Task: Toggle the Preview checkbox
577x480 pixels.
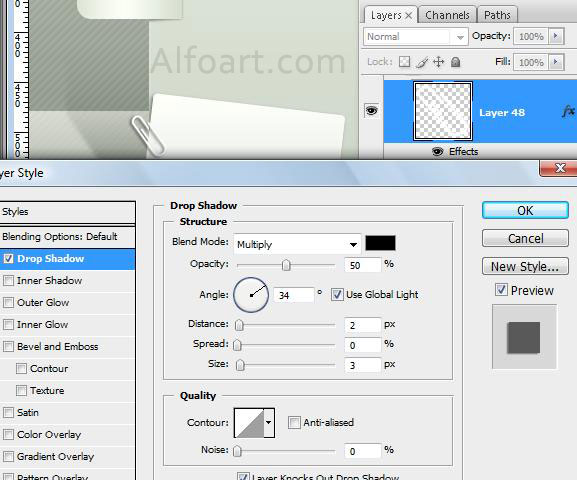Action: point(501,290)
